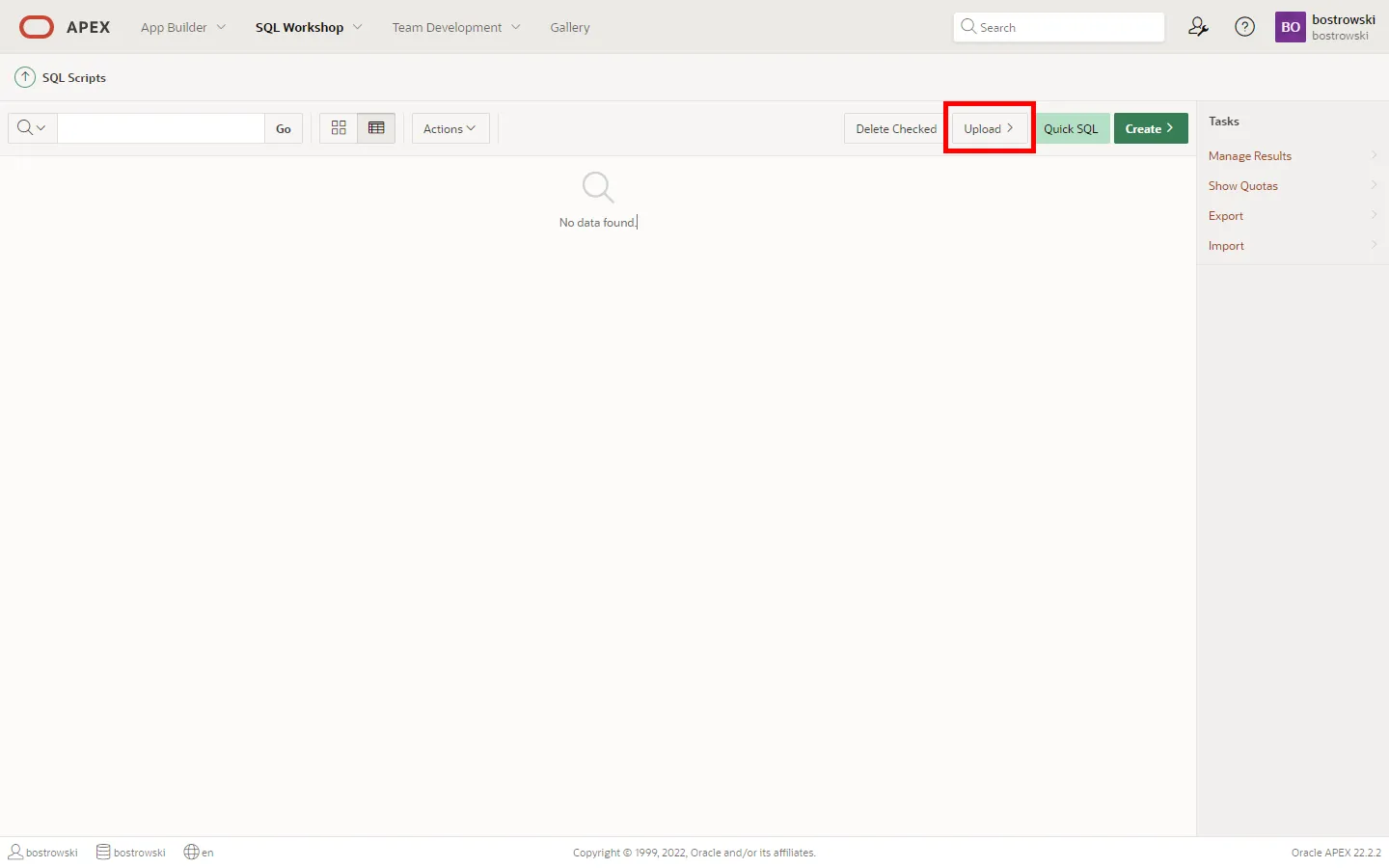Screen dimensions: 1389x868
Task: Click the report search text field
Action: click(161, 128)
